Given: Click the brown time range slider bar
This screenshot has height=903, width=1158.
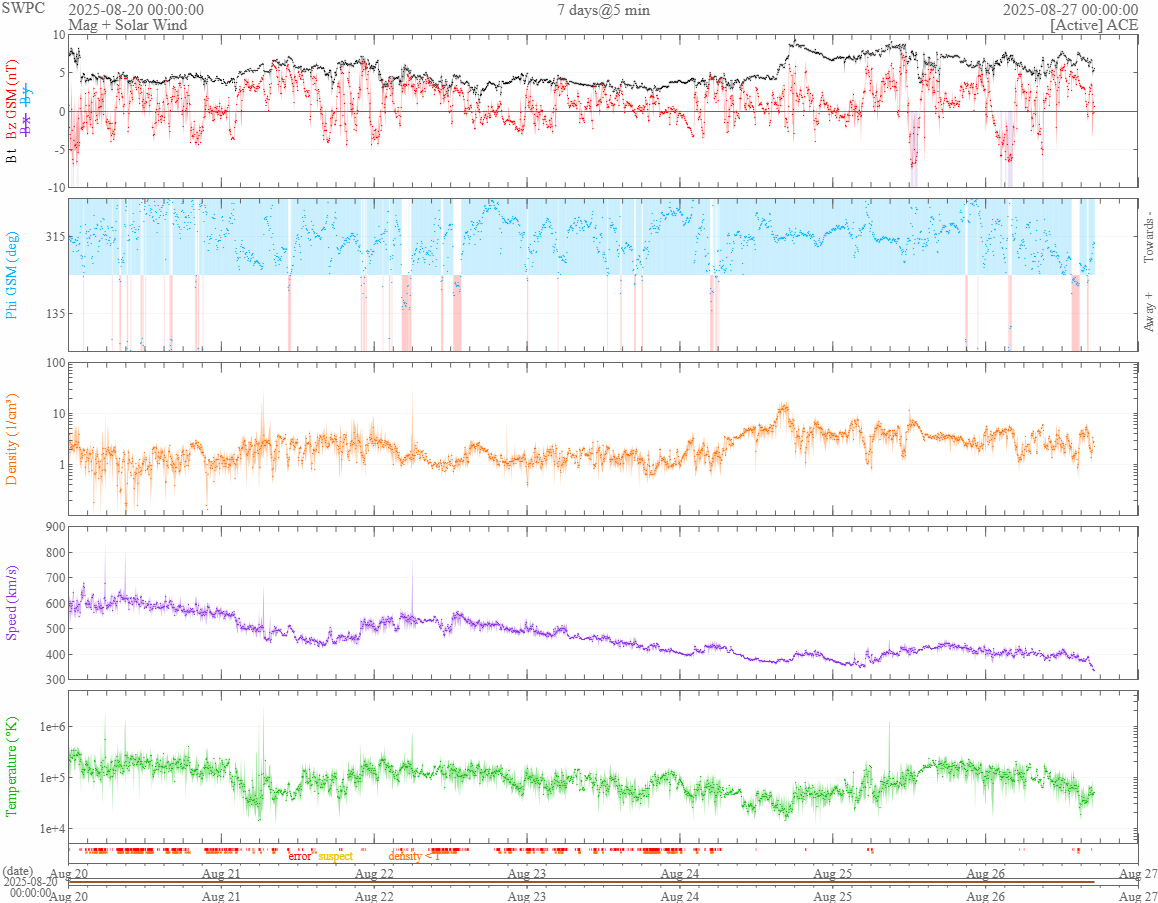Looking at the screenshot, I should [x=581, y=882].
